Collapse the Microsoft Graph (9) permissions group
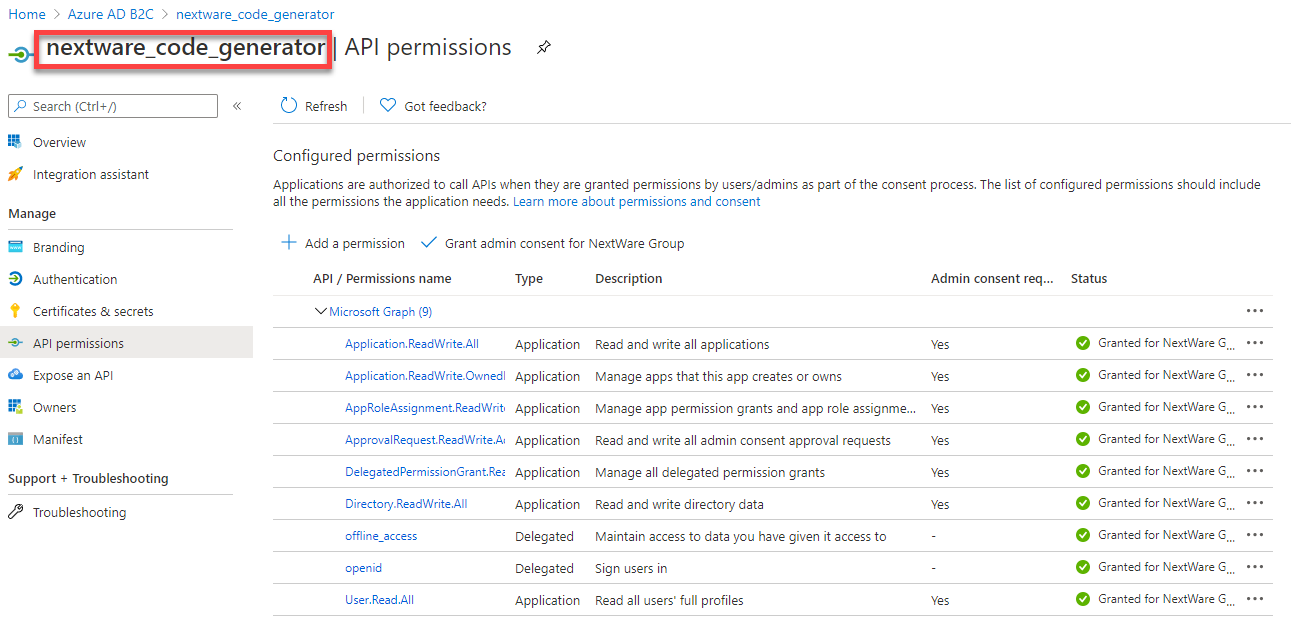Screen dimensions: 1291x632 [x=321, y=312]
